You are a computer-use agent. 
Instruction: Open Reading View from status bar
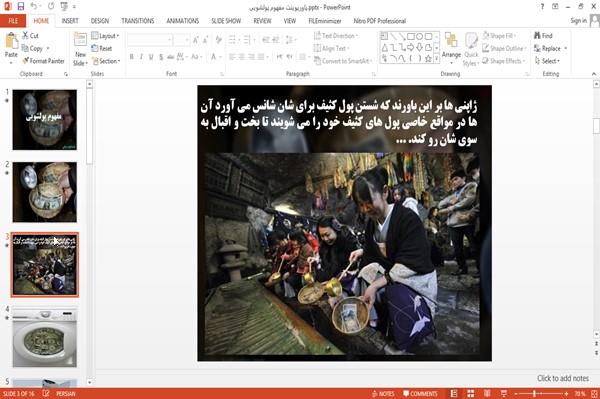point(487,394)
